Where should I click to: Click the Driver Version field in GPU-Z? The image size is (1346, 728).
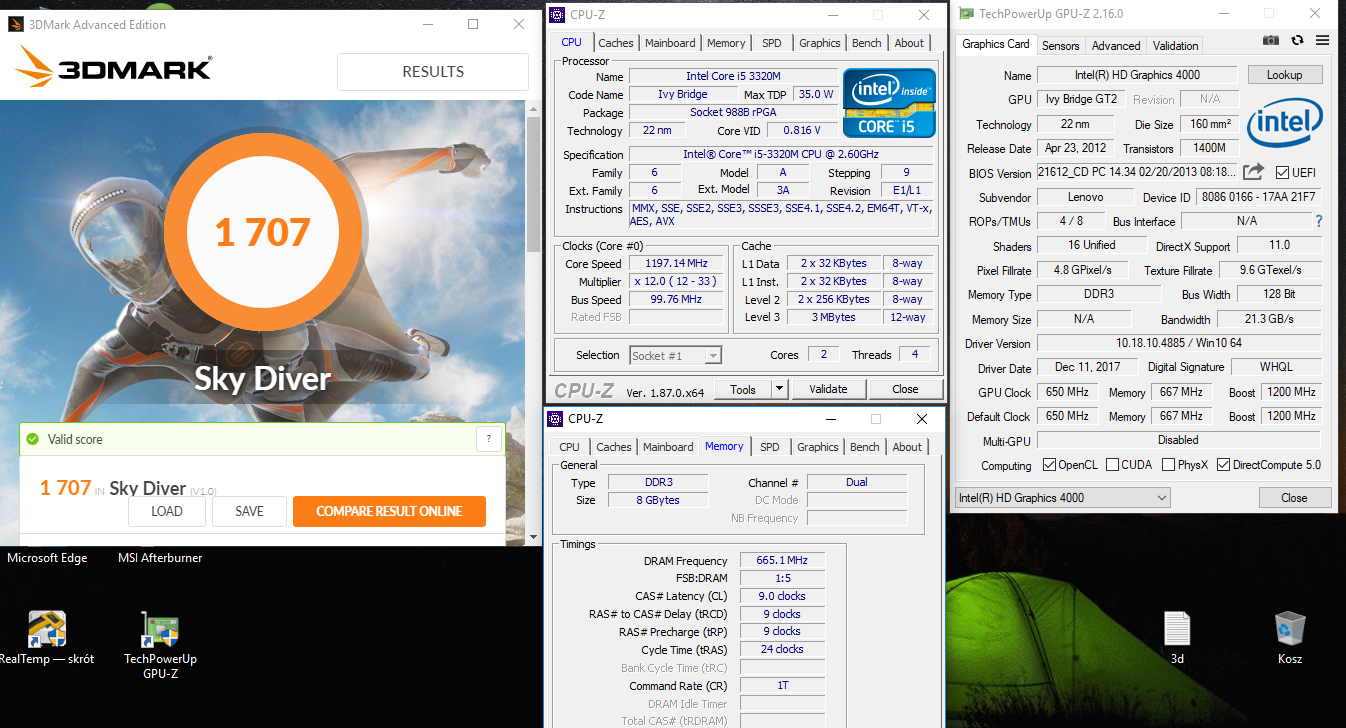(x=1179, y=343)
